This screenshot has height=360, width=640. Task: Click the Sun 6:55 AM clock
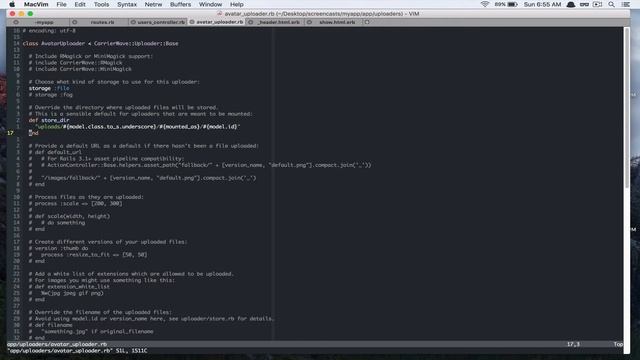542,4
